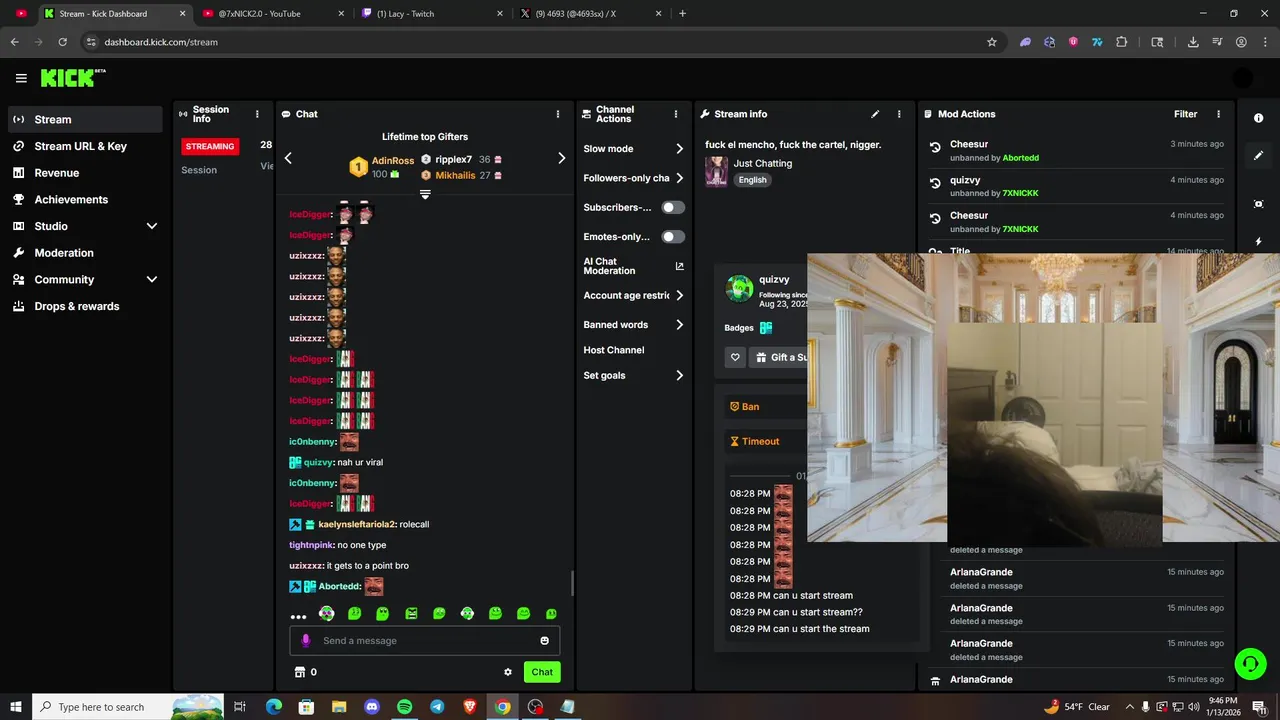Click the Ban button on the user card
Image resolution: width=1280 pixels, height=720 pixels.
point(765,407)
